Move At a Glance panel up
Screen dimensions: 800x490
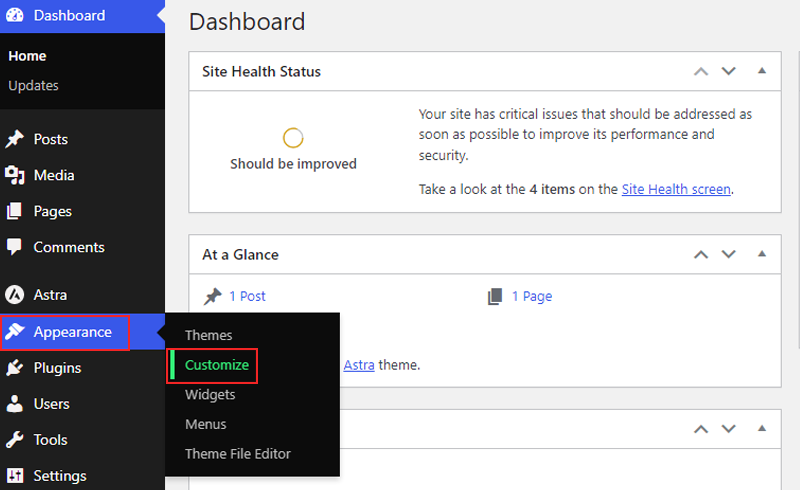(701, 254)
